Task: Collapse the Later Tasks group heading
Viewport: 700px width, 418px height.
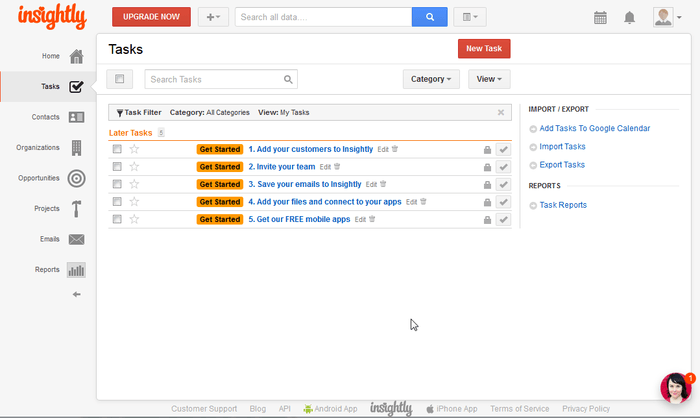Action: click(x=130, y=133)
